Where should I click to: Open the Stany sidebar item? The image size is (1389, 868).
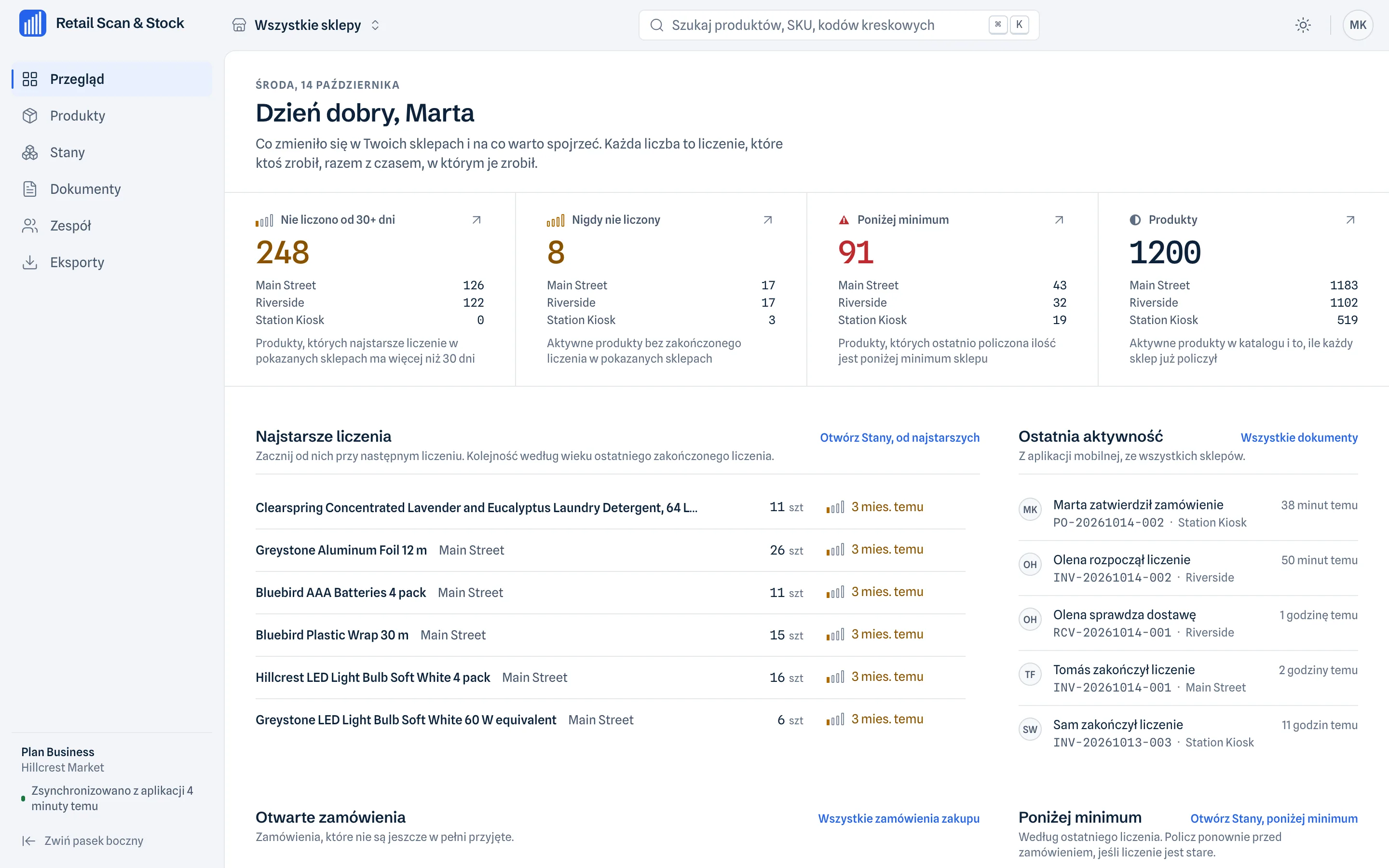[112, 153]
